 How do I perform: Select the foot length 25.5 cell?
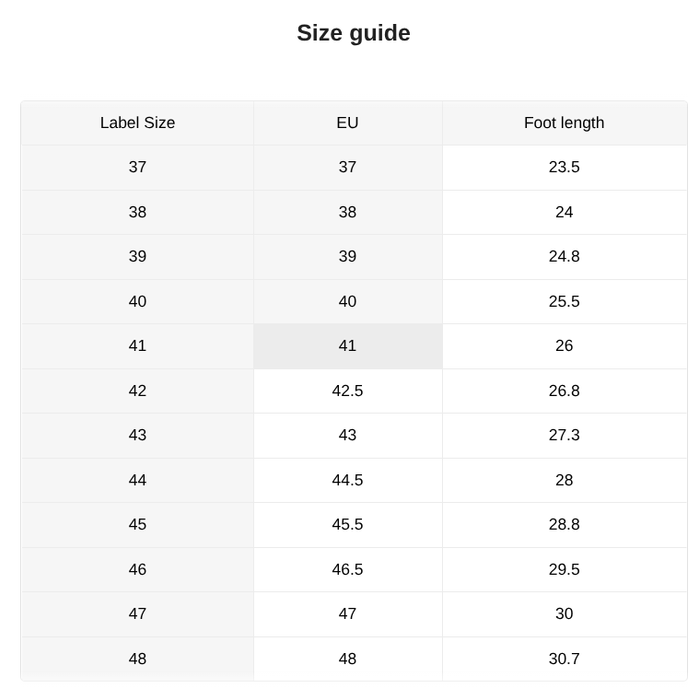[x=564, y=302]
